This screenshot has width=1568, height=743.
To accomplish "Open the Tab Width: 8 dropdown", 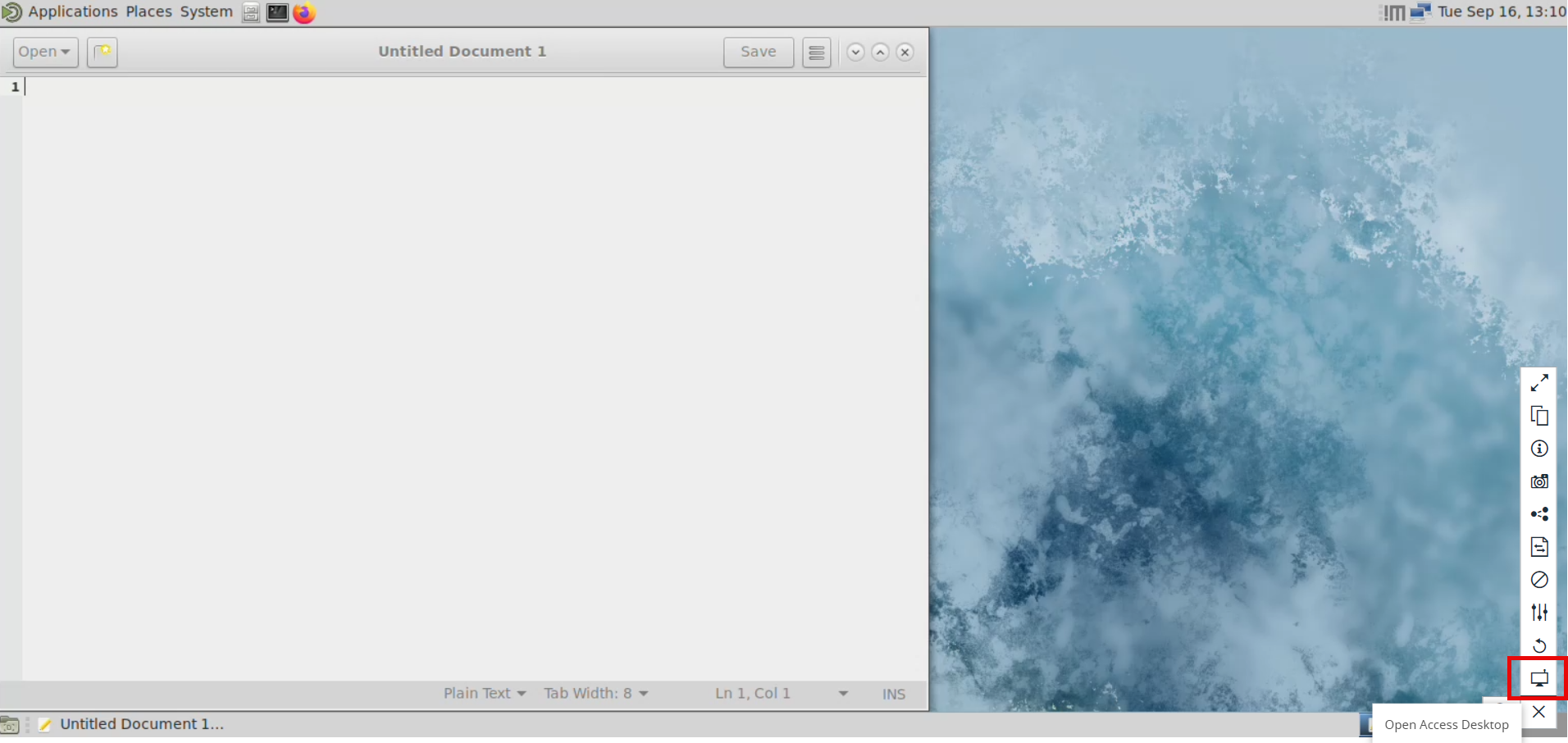I will 596,694.
